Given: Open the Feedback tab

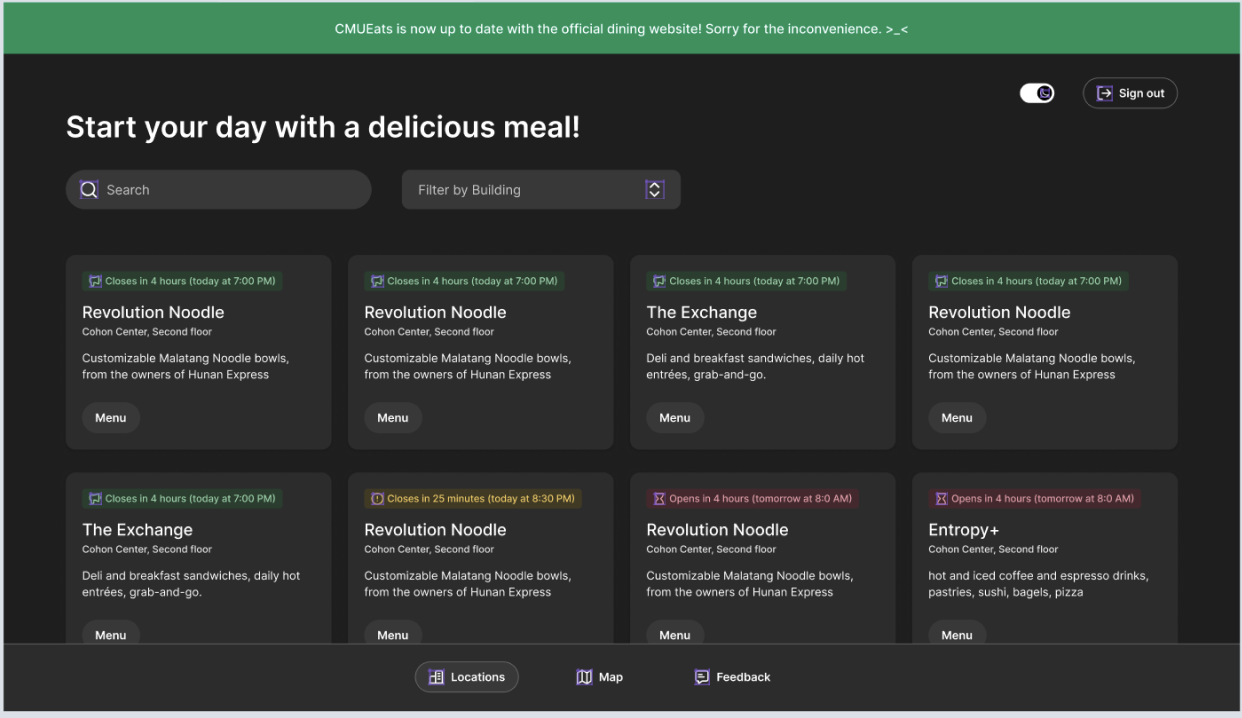Looking at the screenshot, I should [x=732, y=677].
